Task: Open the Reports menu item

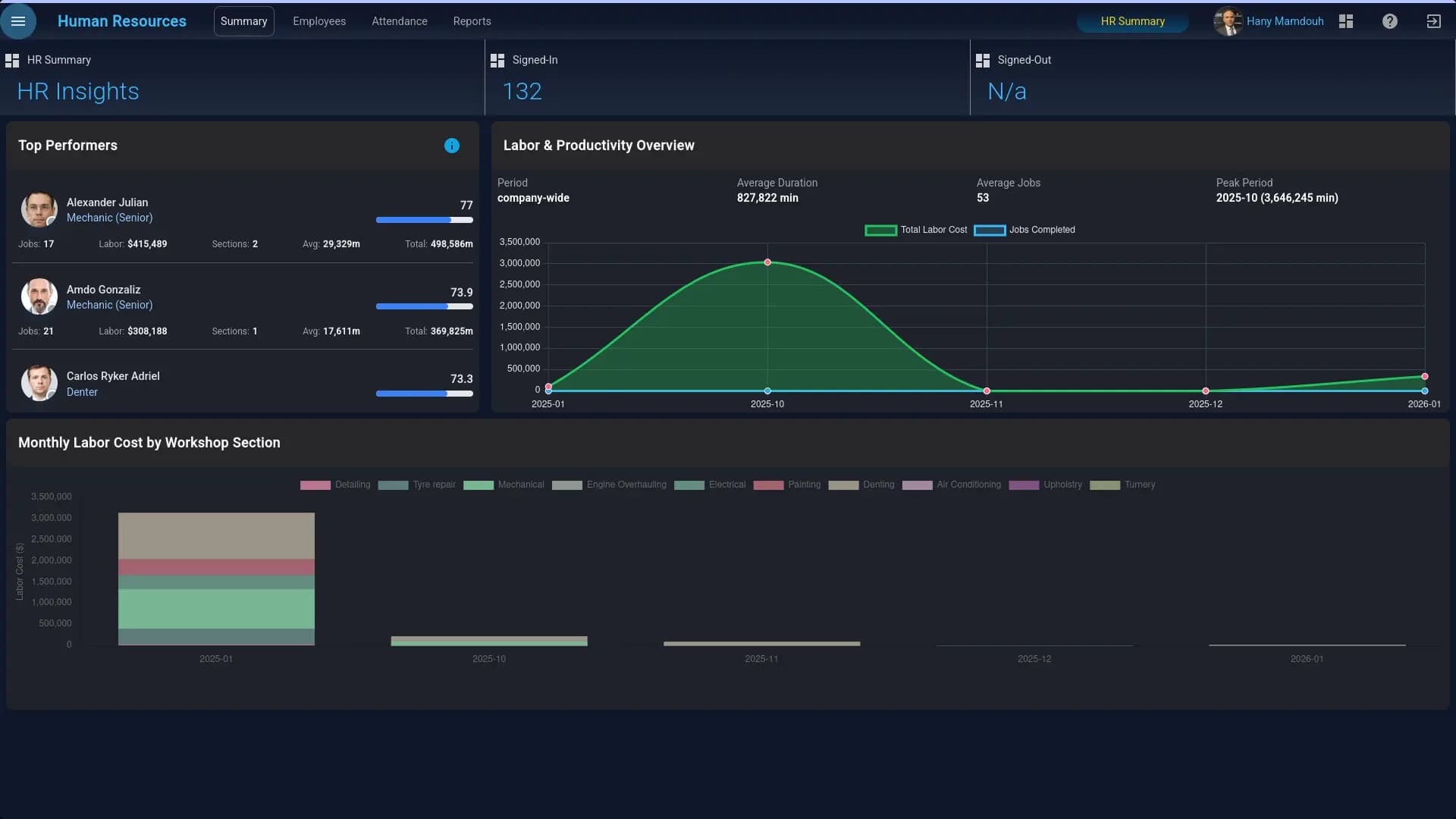Action: point(472,21)
